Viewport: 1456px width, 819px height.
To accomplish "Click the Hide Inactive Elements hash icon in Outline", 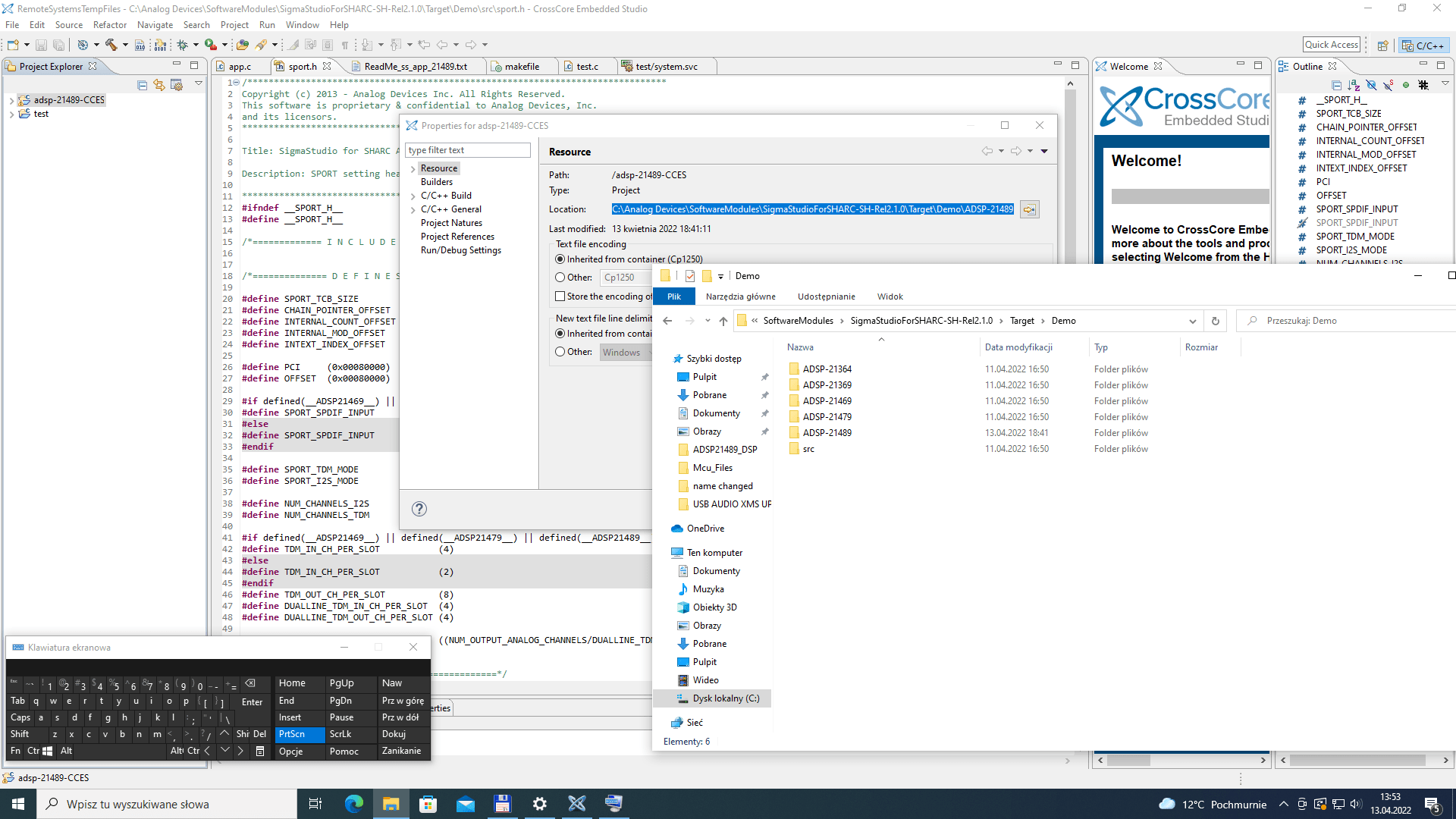I will click(1423, 85).
